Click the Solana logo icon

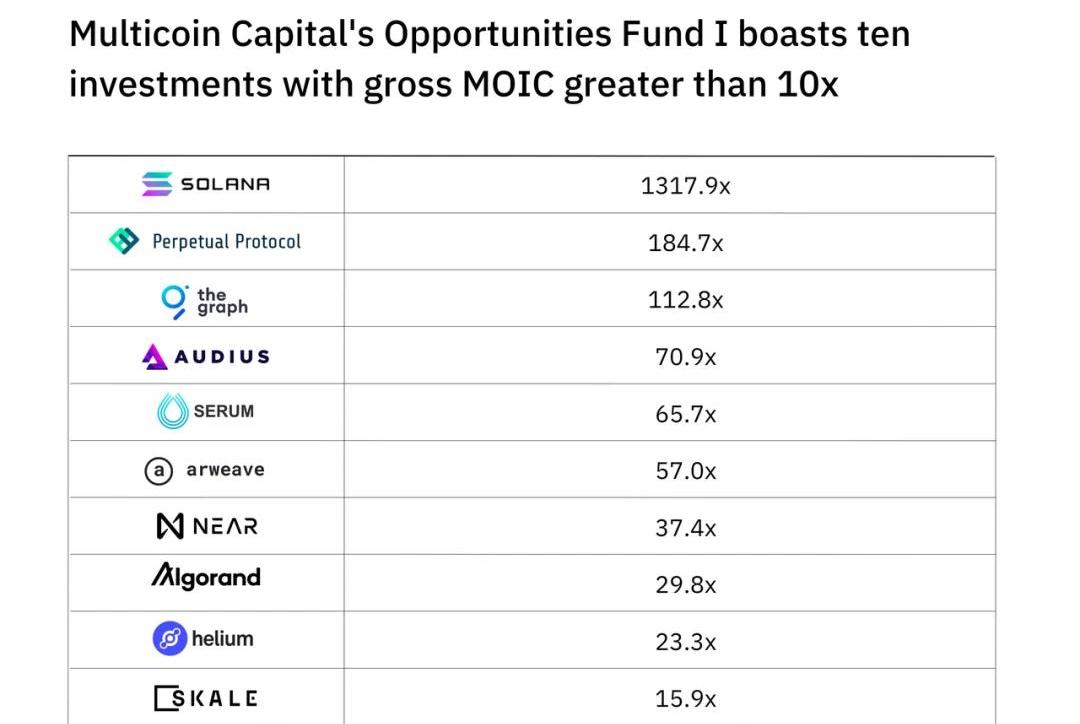click(x=156, y=184)
